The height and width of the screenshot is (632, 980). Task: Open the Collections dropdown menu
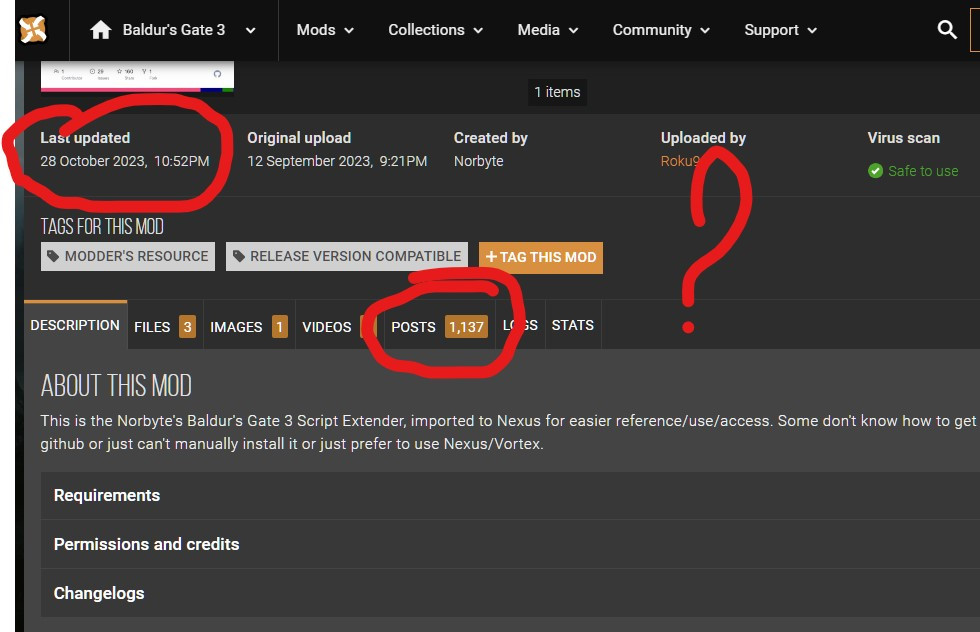pyautogui.click(x=435, y=30)
